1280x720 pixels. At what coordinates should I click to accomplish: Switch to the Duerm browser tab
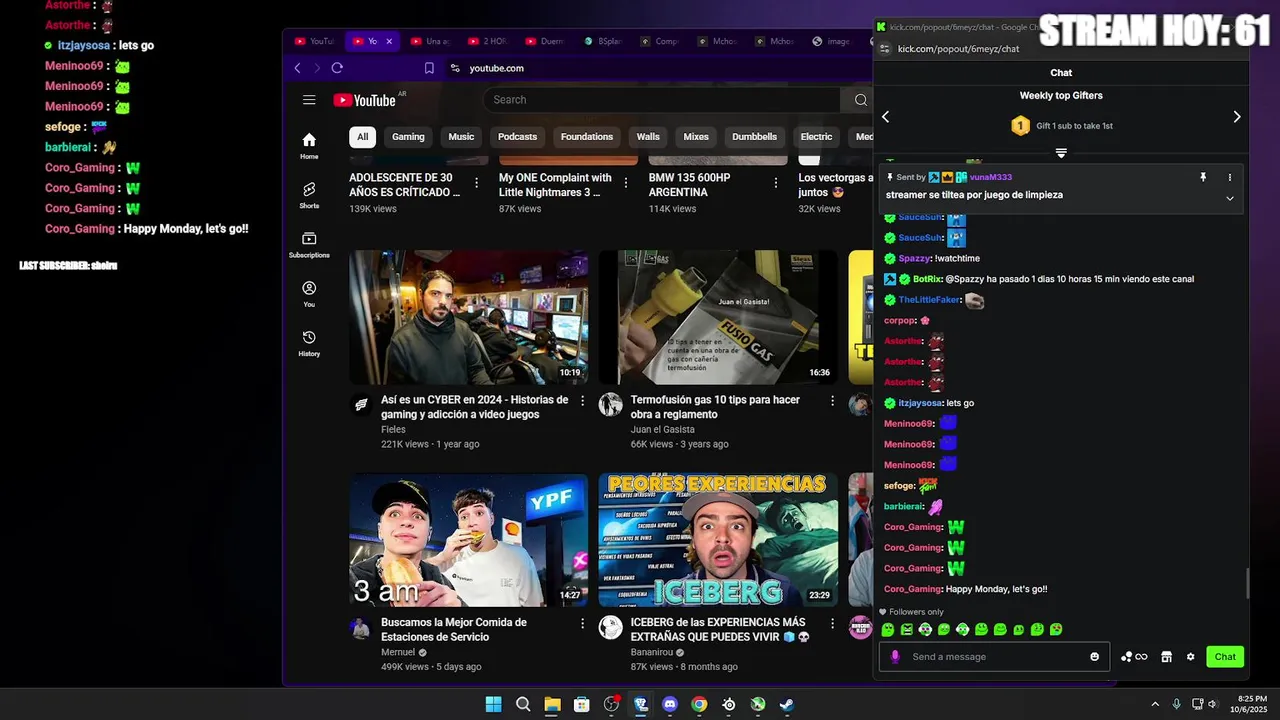pyautogui.click(x=545, y=41)
